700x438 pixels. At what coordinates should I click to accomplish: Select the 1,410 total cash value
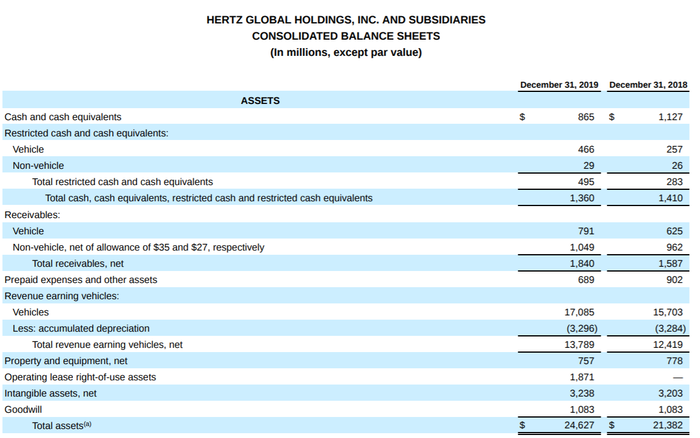[x=670, y=198]
